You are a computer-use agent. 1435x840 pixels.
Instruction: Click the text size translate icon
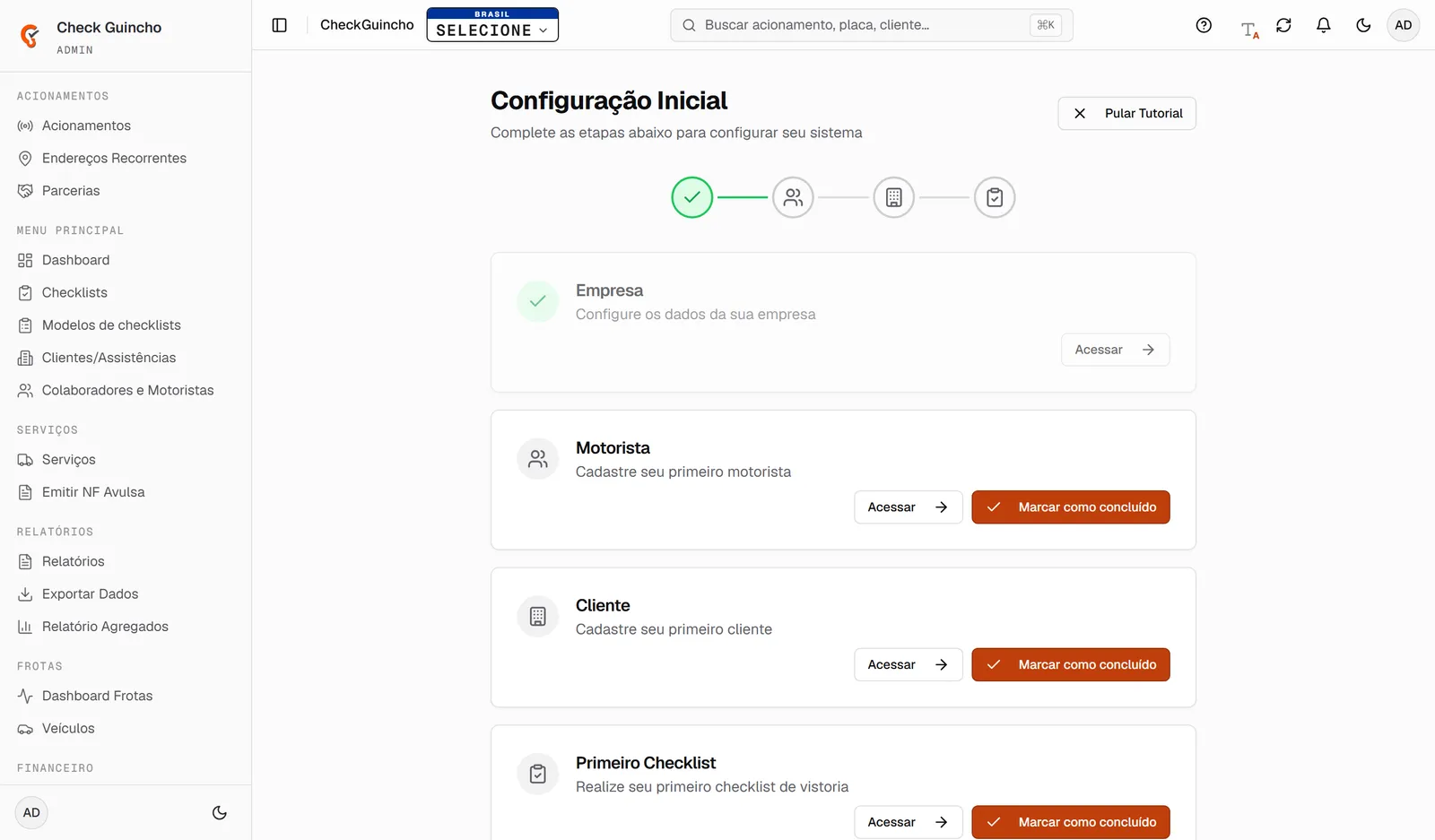tap(1249, 30)
